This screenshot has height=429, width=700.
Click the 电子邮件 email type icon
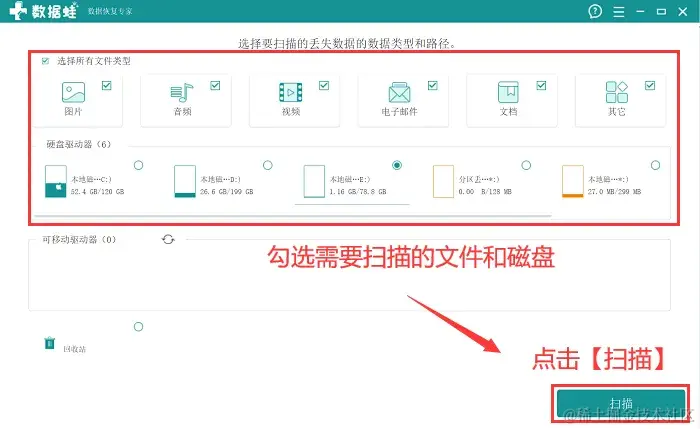coord(399,92)
